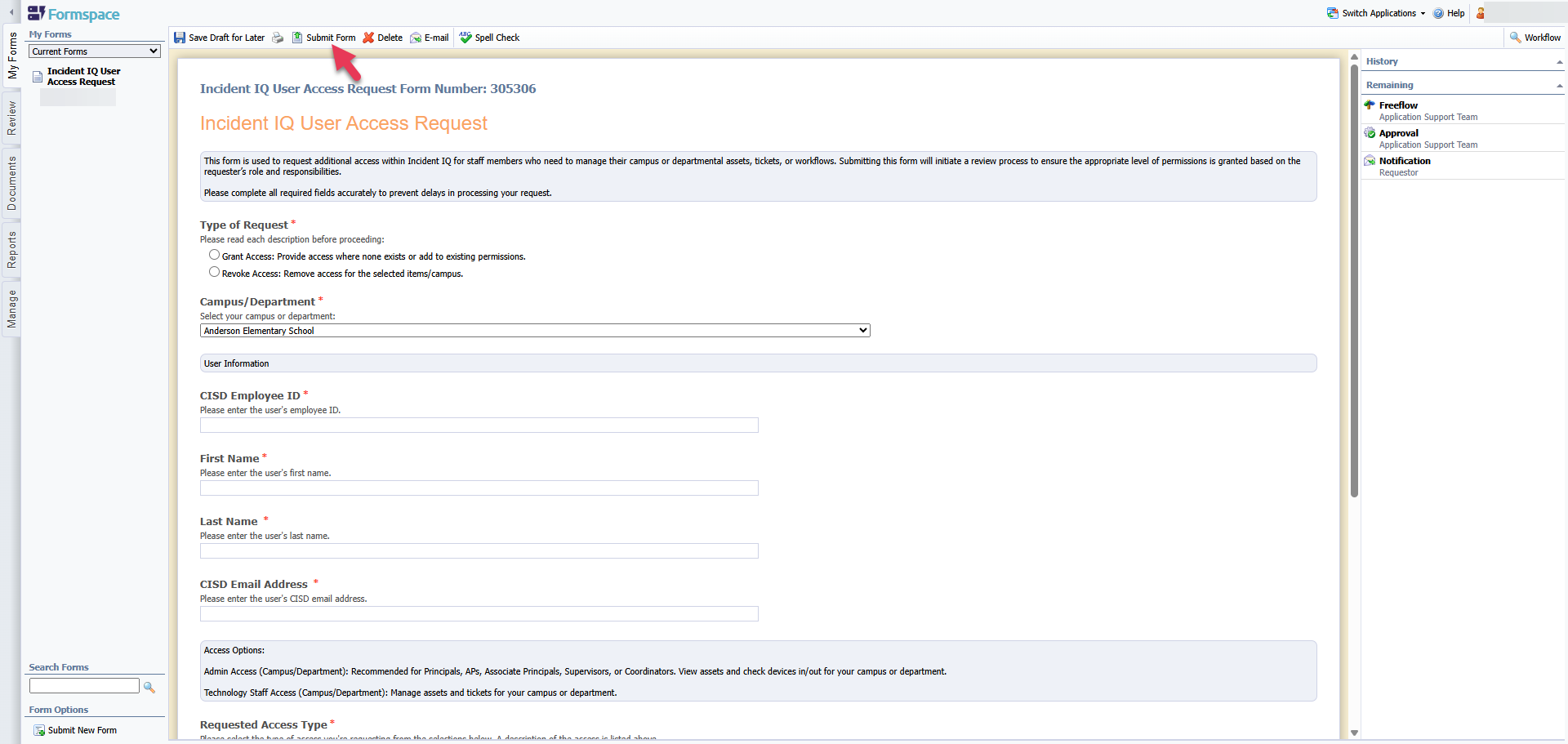Viewport: 1568px width, 744px height.
Task: Click the Submit New Form link
Action: coord(82,730)
